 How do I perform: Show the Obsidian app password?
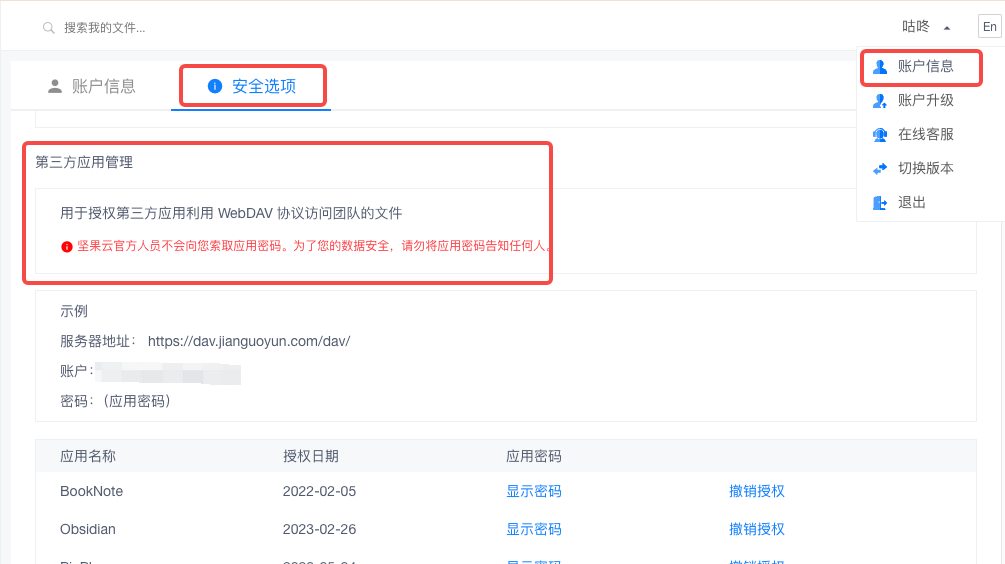(x=533, y=529)
